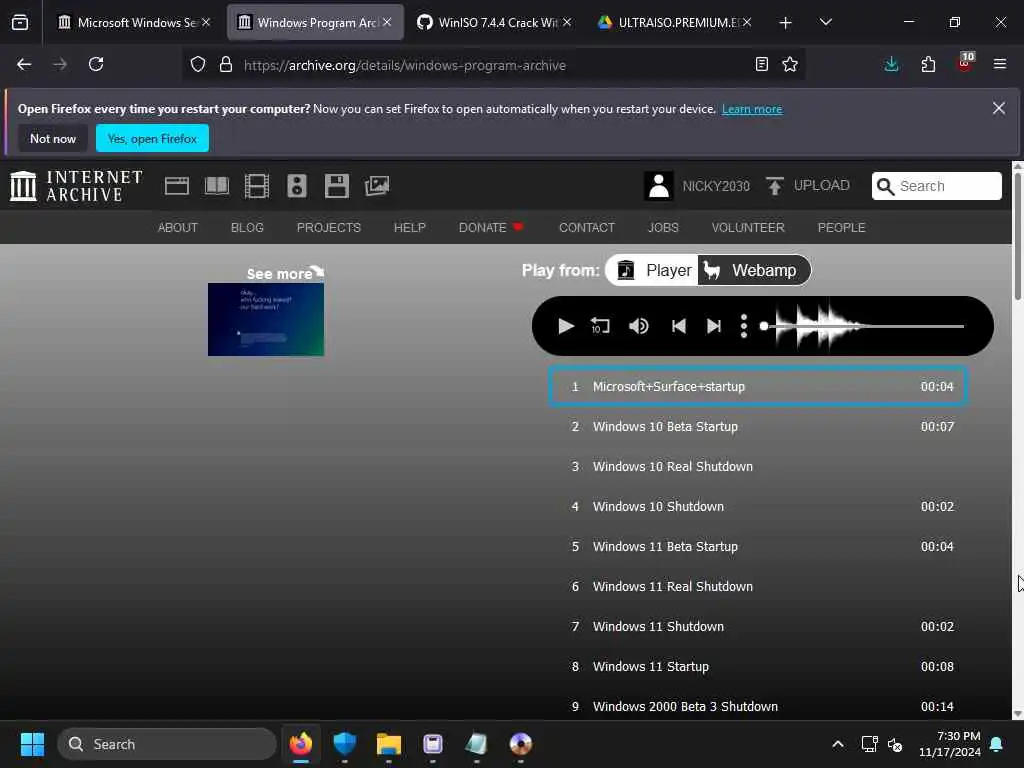Select track Windows 11 Shutdown
Viewport: 1024px width, 768px height.
tap(758, 626)
